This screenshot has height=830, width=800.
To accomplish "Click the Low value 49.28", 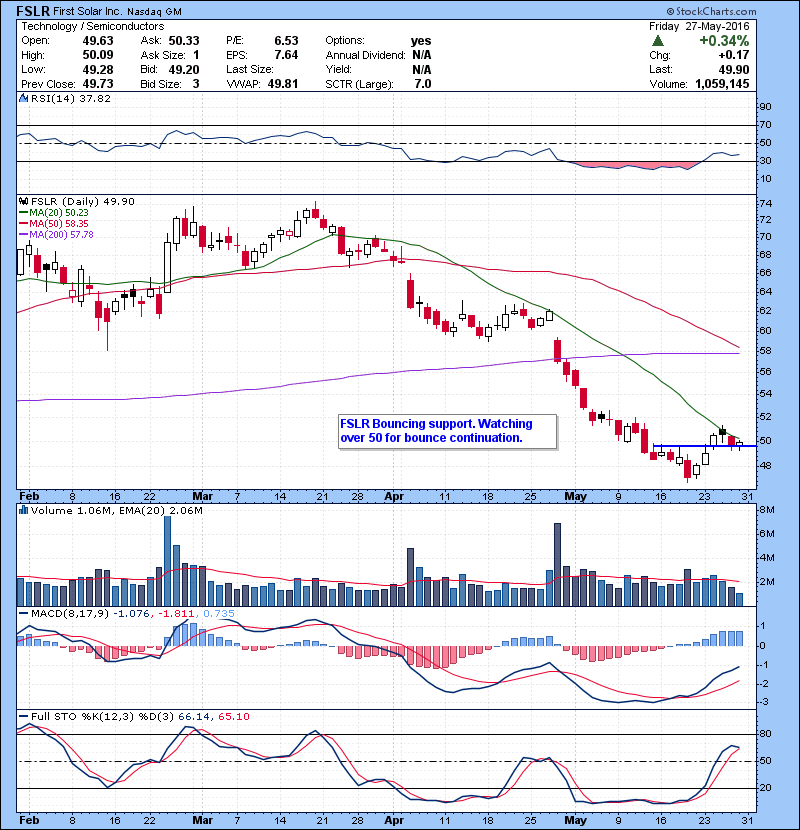I will point(98,69).
